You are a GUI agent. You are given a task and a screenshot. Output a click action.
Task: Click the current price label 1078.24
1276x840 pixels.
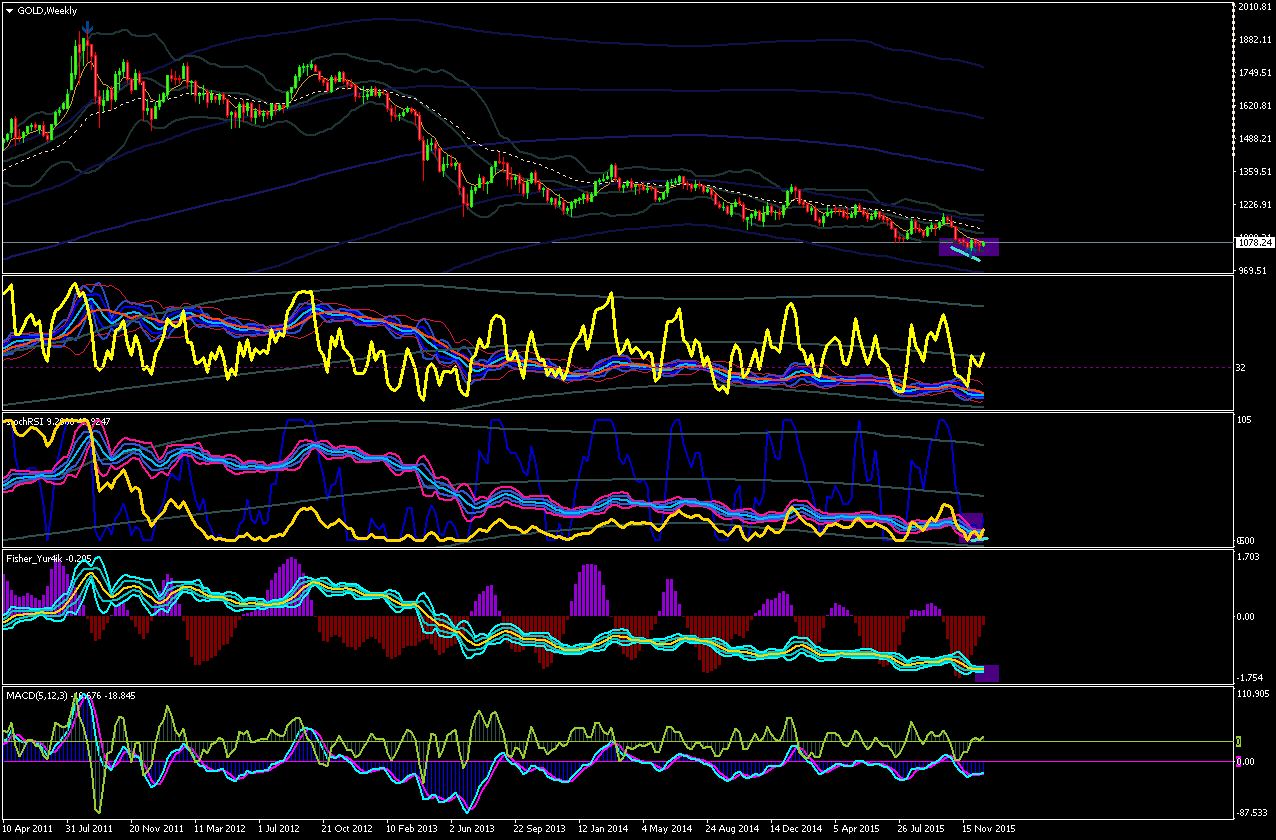[1254, 243]
